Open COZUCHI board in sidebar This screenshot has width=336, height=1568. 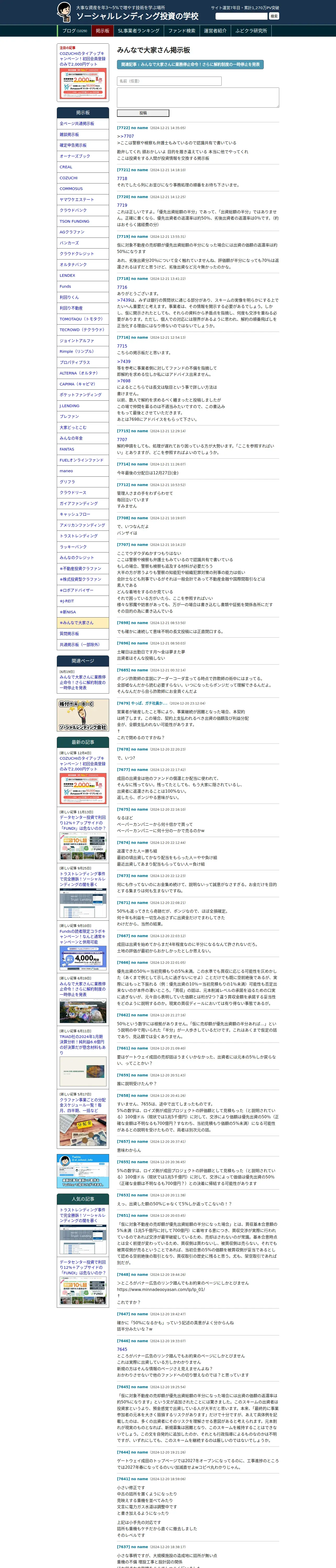[83, 178]
